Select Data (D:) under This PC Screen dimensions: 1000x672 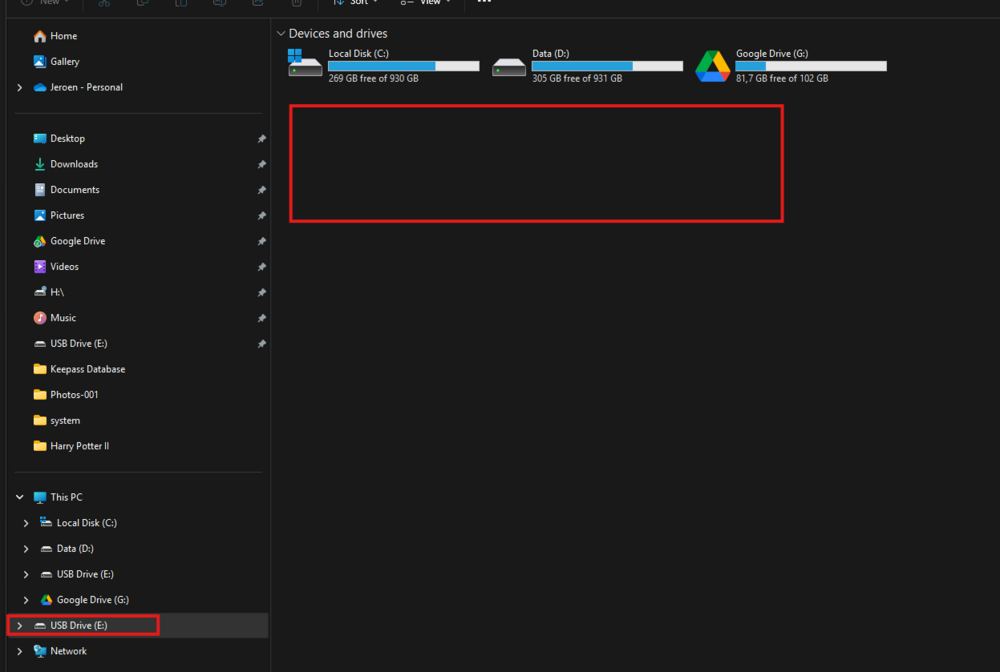(67, 548)
